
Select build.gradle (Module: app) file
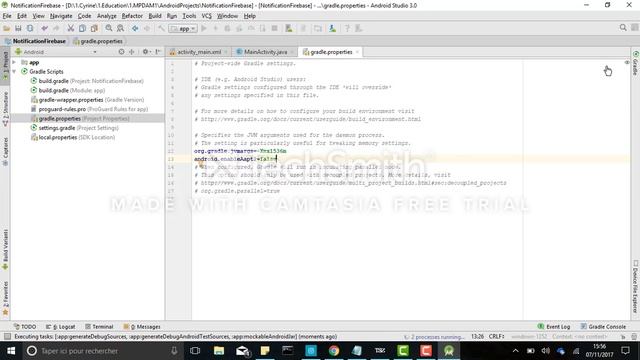(68, 91)
